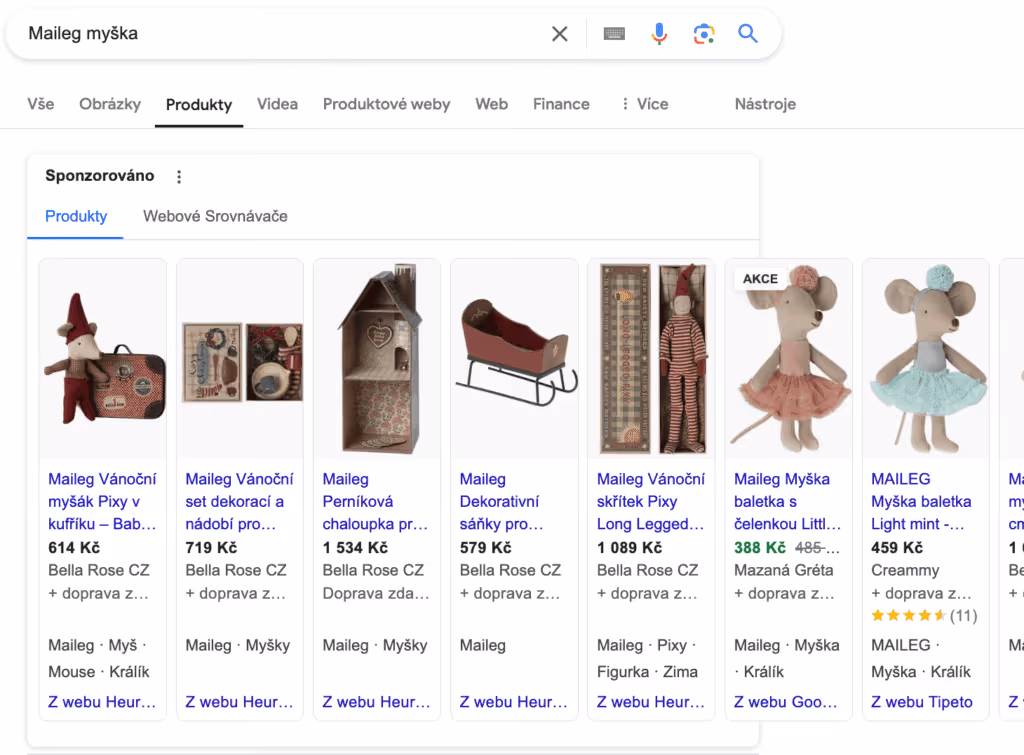The image size is (1024, 755).
Task: Open Maileg Vánoční set dekorací a nádobí link
Action: click(240, 502)
